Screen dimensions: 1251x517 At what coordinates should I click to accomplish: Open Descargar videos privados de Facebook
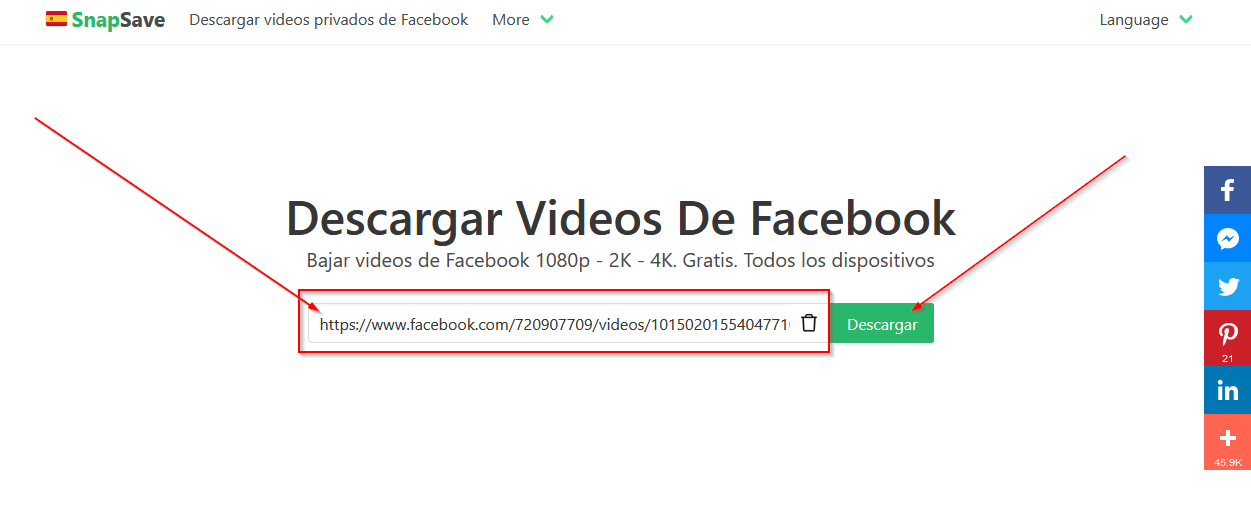[x=328, y=20]
